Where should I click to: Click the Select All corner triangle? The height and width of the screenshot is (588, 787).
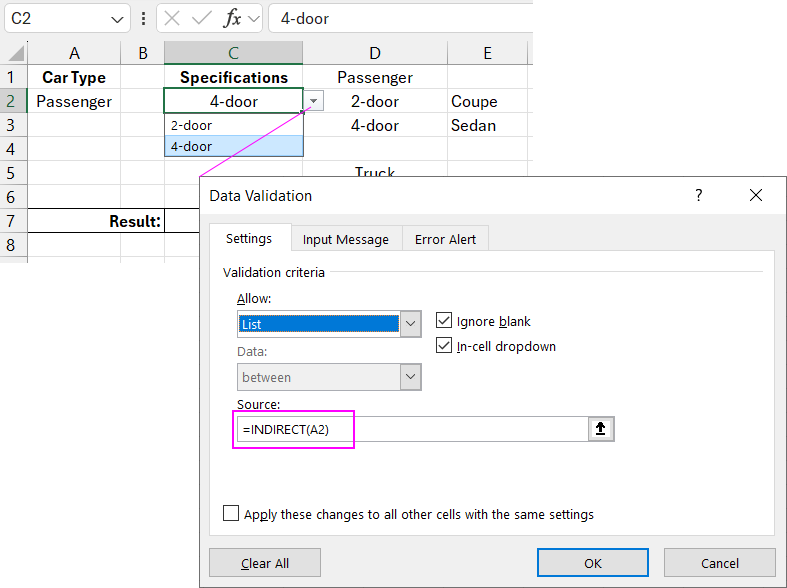[16, 53]
